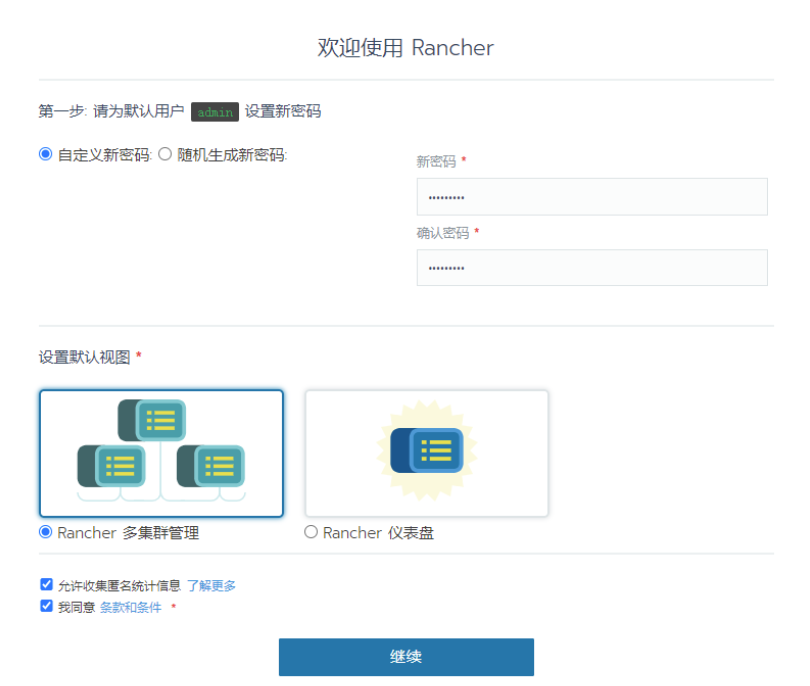Image resolution: width=810 pixels, height=686 pixels.
Task: Focus the 确认密码 password field
Action: click(592, 268)
